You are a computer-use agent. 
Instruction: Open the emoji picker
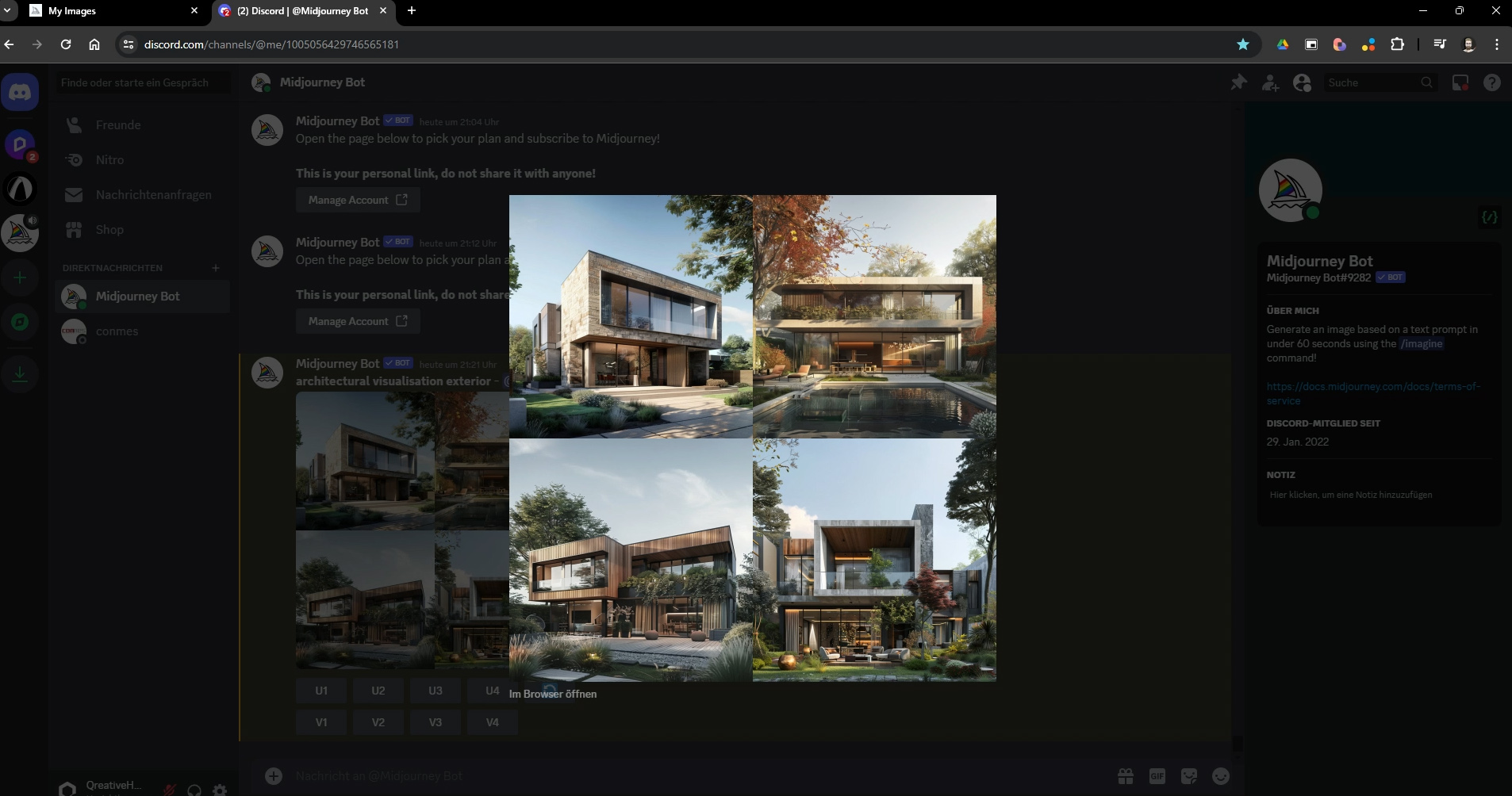pos(1221,776)
